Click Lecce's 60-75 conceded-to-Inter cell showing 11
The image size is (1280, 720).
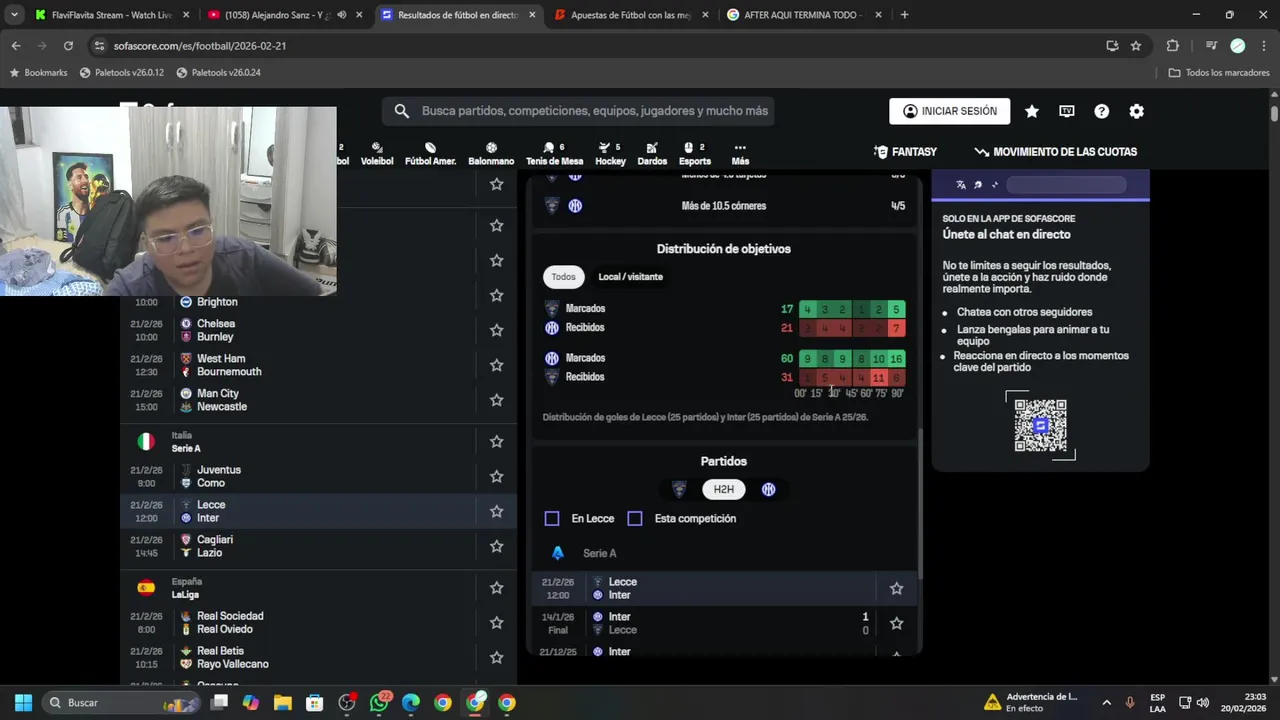878,377
